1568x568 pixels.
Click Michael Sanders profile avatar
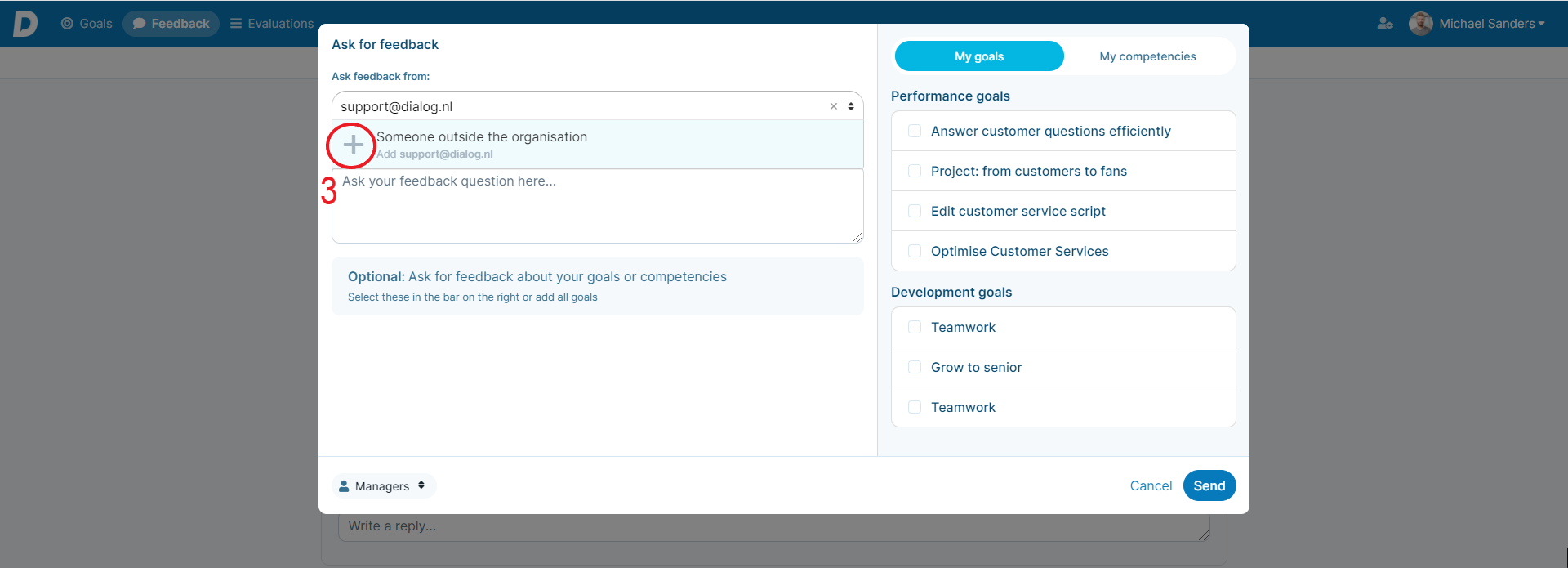[x=1421, y=24]
